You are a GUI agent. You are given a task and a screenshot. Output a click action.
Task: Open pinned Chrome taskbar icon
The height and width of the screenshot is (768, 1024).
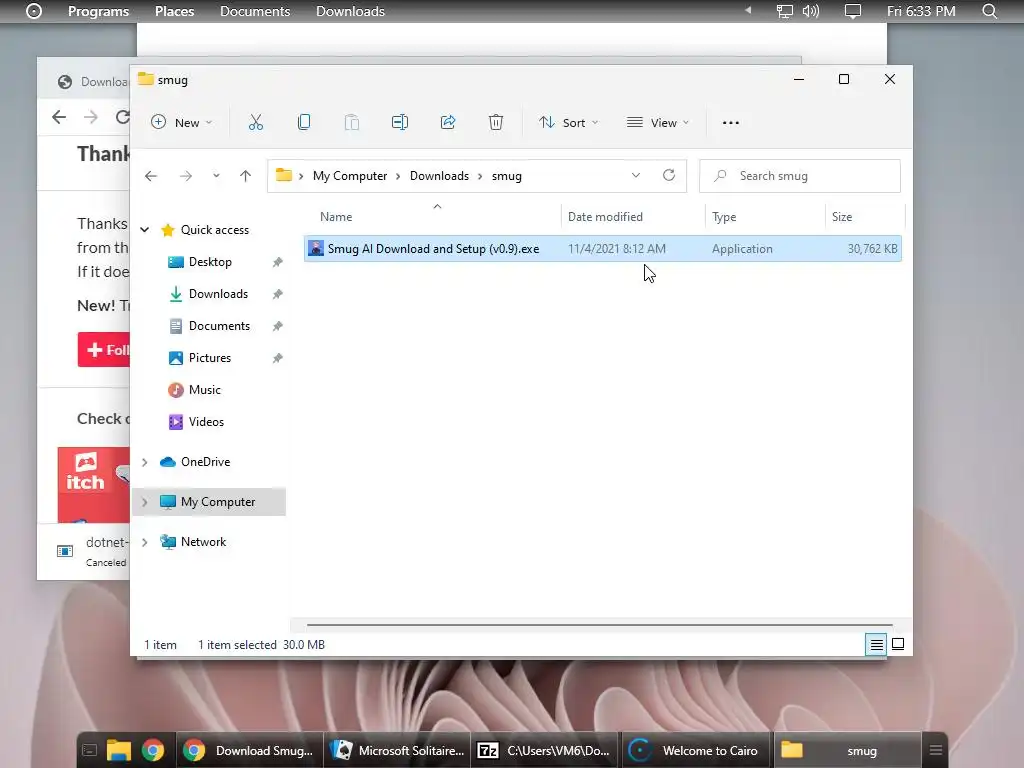[x=153, y=750]
